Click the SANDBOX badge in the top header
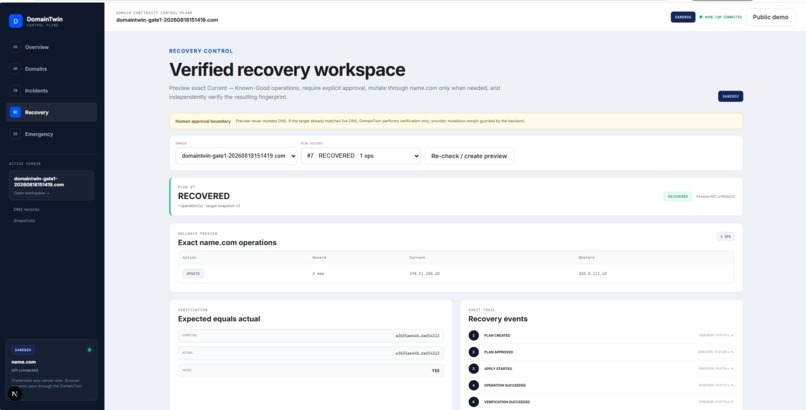Viewport: 806px width, 410px height. [x=683, y=17]
